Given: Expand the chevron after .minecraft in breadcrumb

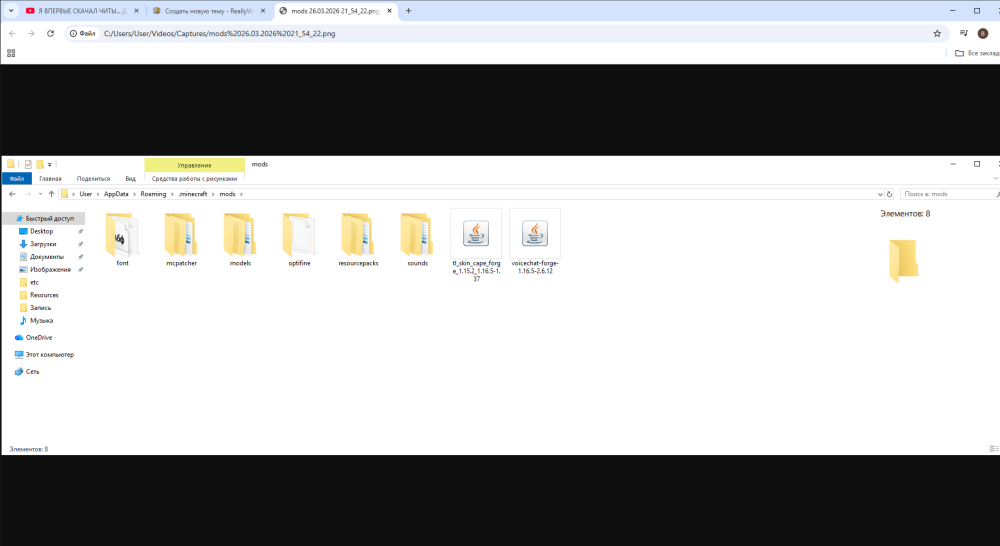Looking at the screenshot, I should click(x=214, y=194).
